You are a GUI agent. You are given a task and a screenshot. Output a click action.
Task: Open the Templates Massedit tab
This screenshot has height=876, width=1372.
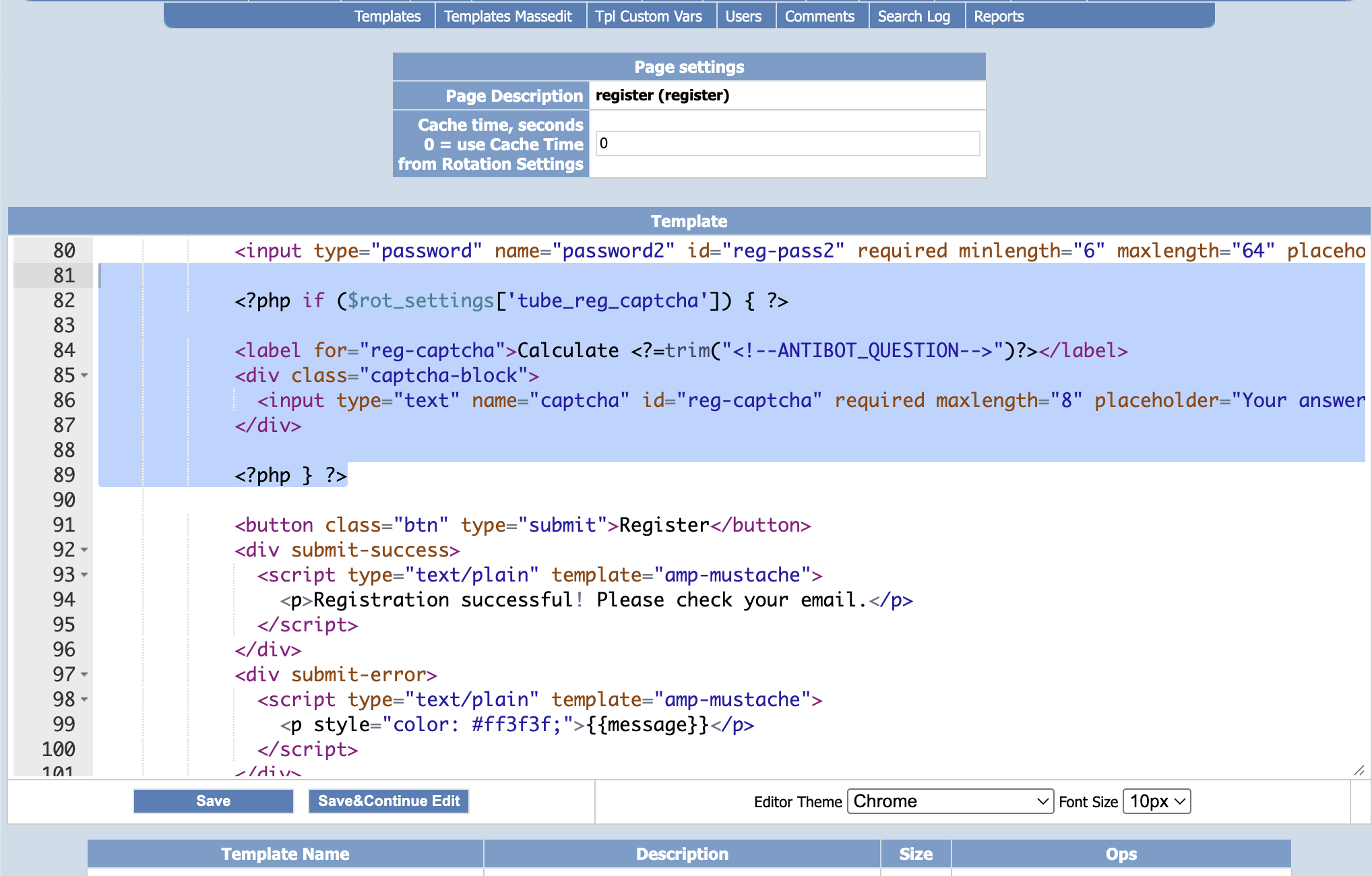coord(507,16)
